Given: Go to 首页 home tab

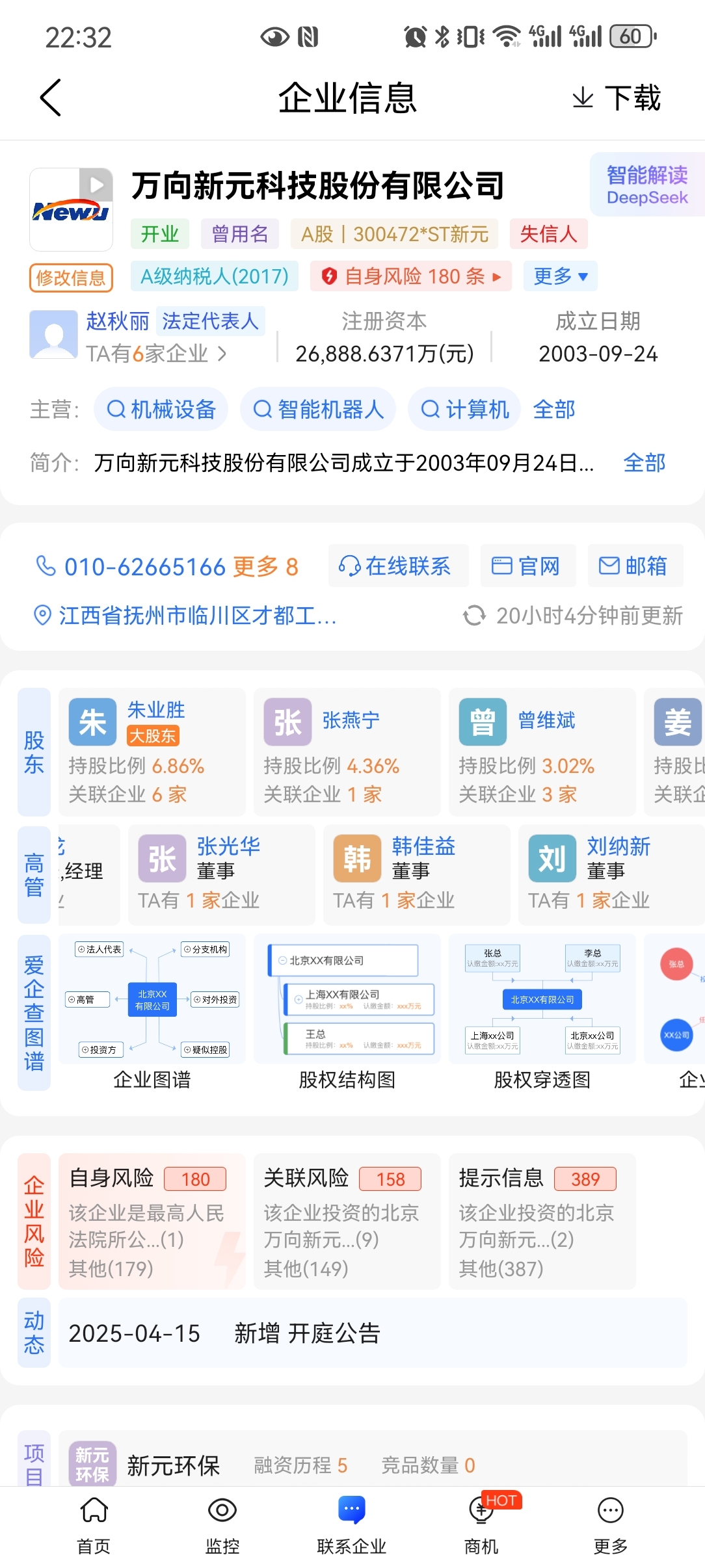Looking at the screenshot, I should pyautogui.click(x=94, y=1525).
